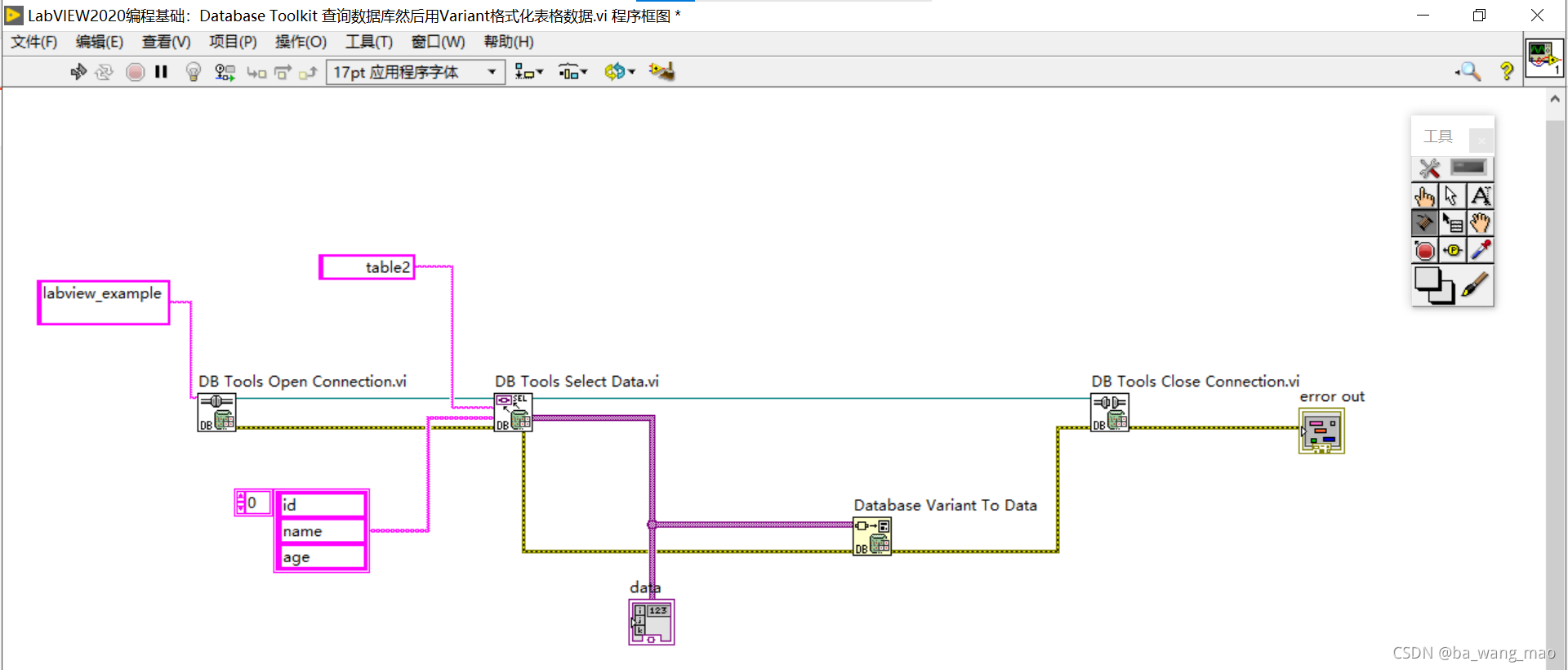
Task: Open the 17pt application font dropdown
Action: [x=416, y=72]
